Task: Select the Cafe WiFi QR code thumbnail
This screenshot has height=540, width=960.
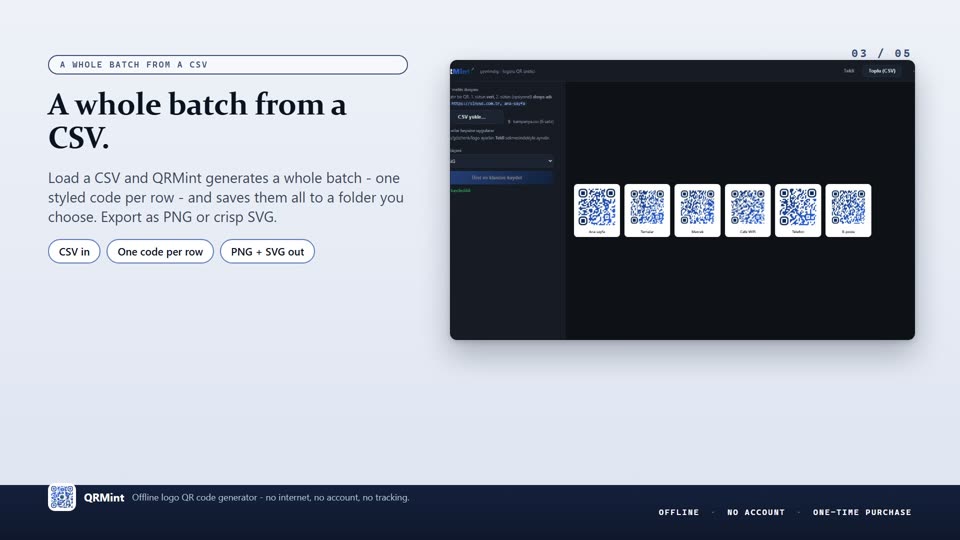Action: [748, 210]
